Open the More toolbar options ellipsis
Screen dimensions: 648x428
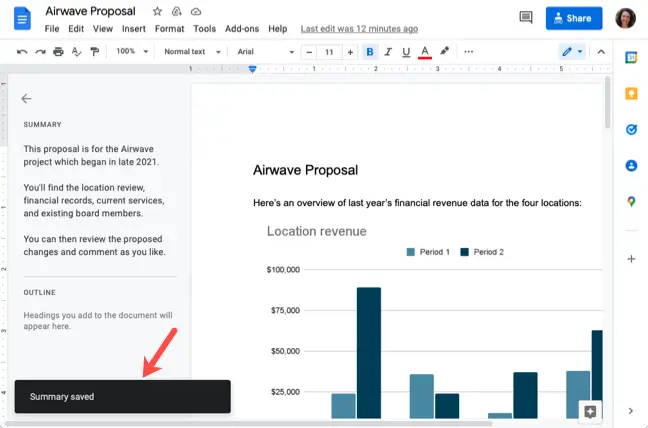(468, 52)
